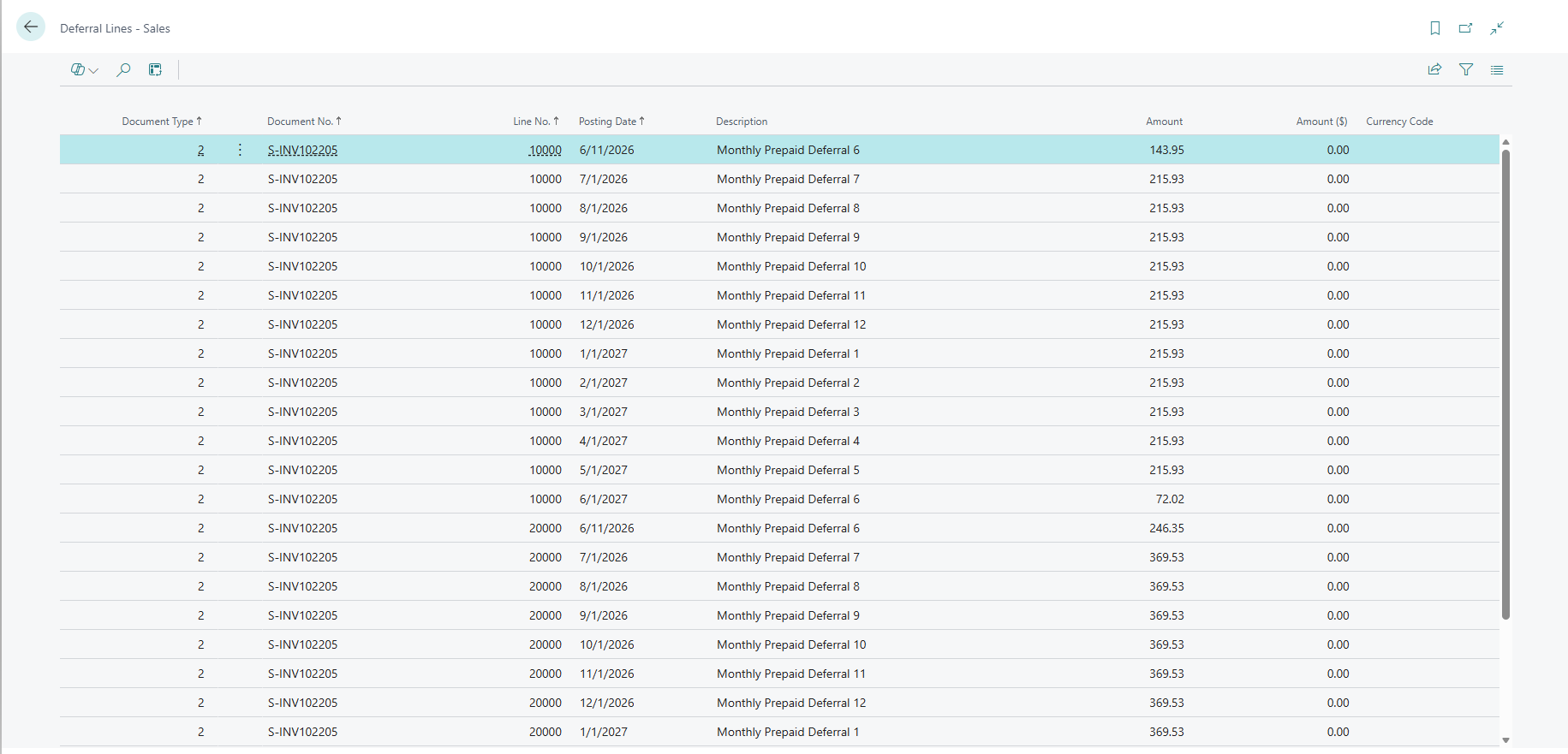The height and width of the screenshot is (754, 1568).
Task: Select the amount 246.35 cell
Action: coord(1166,528)
